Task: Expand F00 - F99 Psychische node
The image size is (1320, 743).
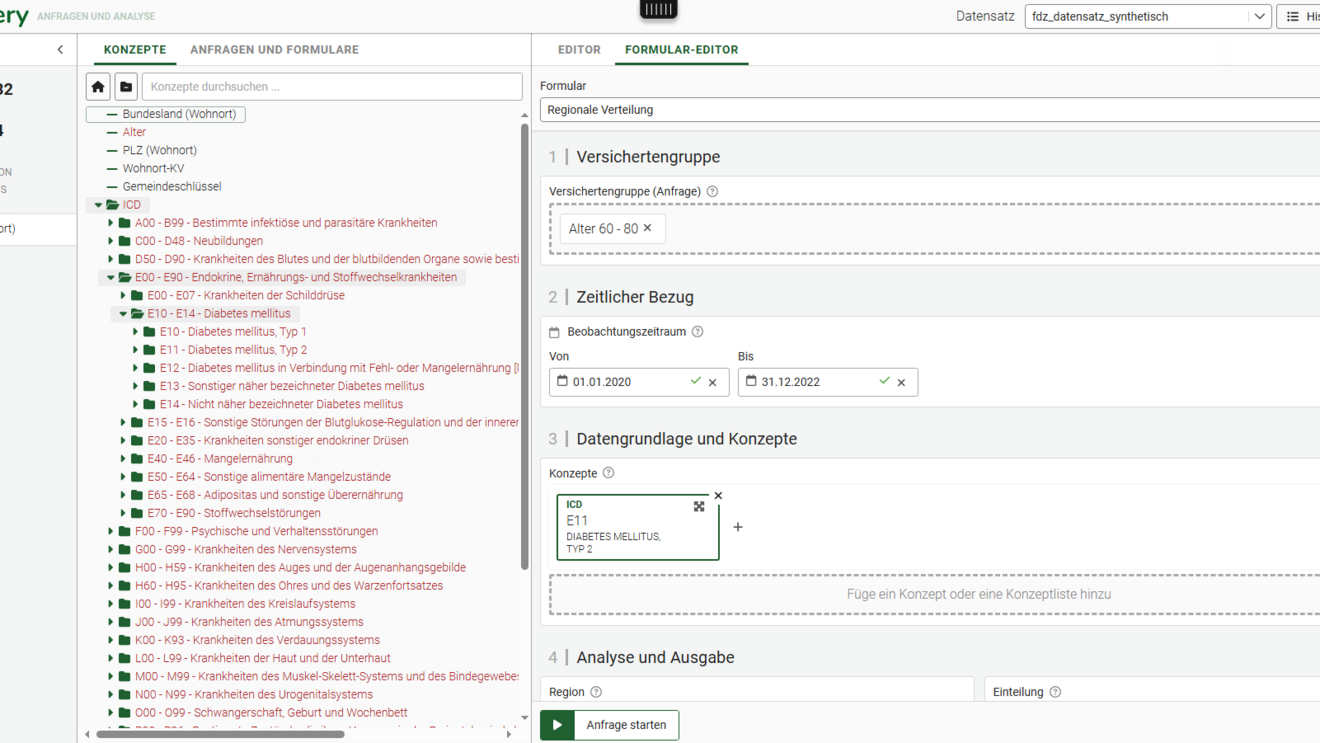Action: click(x=111, y=532)
